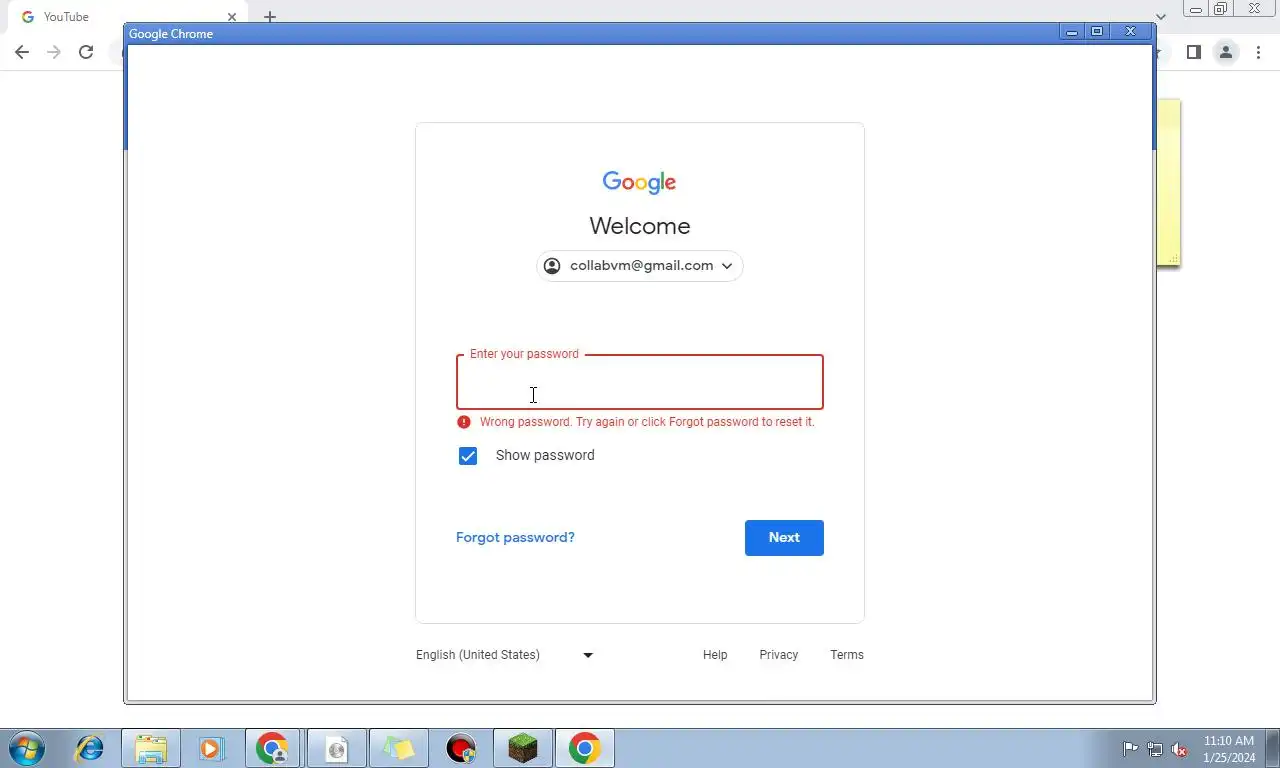Click the Forgot password? link

(515, 538)
